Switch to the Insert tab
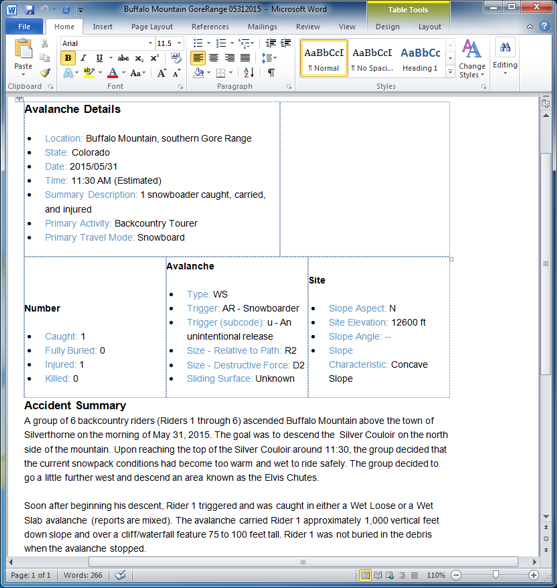The height and width of the screenshot is (588, 557). (102, 27)
